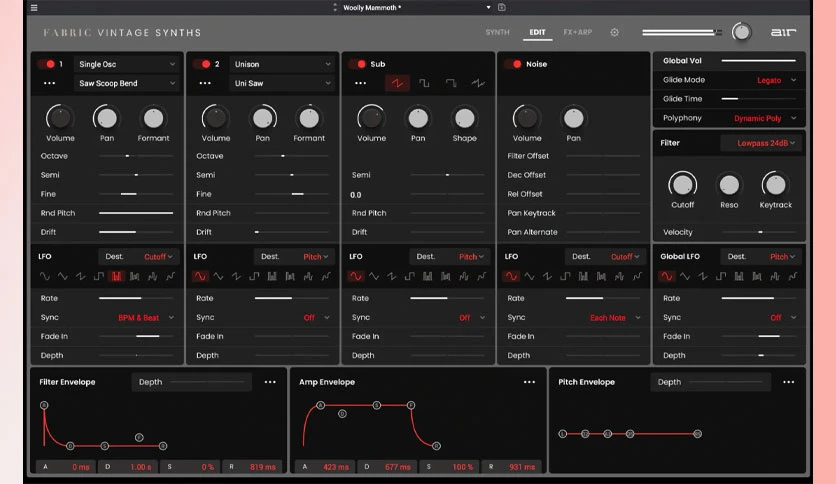This screenshot has height=484, width=836.
Task: Open oscillator 2 options (three dots)
Action: (205, 83)
